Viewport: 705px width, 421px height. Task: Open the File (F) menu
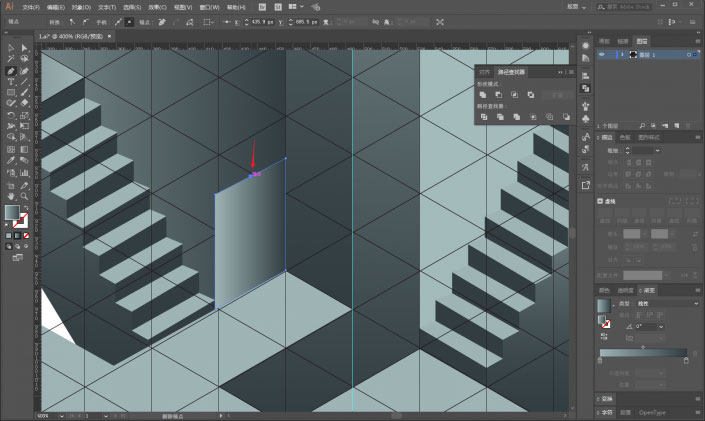point(31,7)
